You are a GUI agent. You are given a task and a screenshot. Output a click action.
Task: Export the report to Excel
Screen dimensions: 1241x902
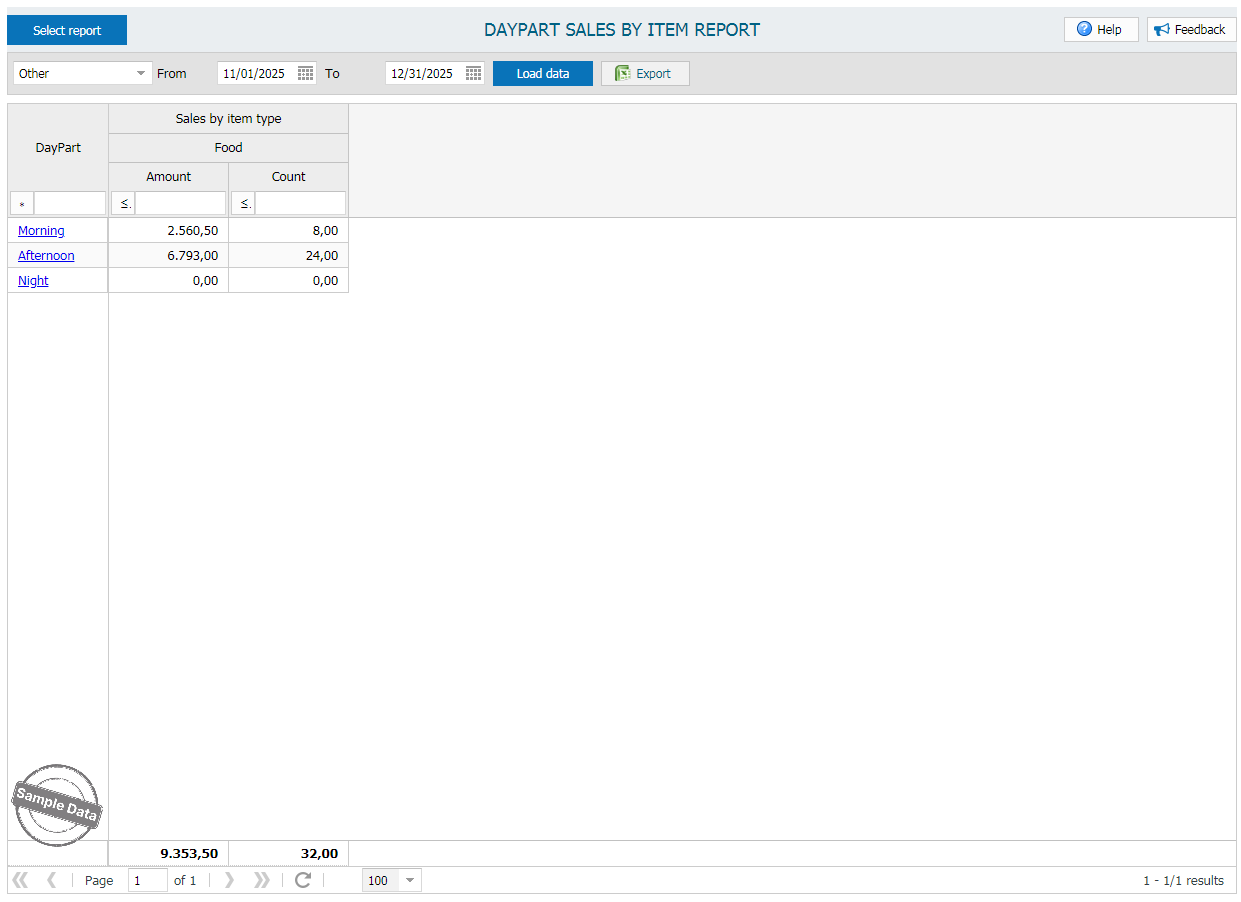point(644,73)
